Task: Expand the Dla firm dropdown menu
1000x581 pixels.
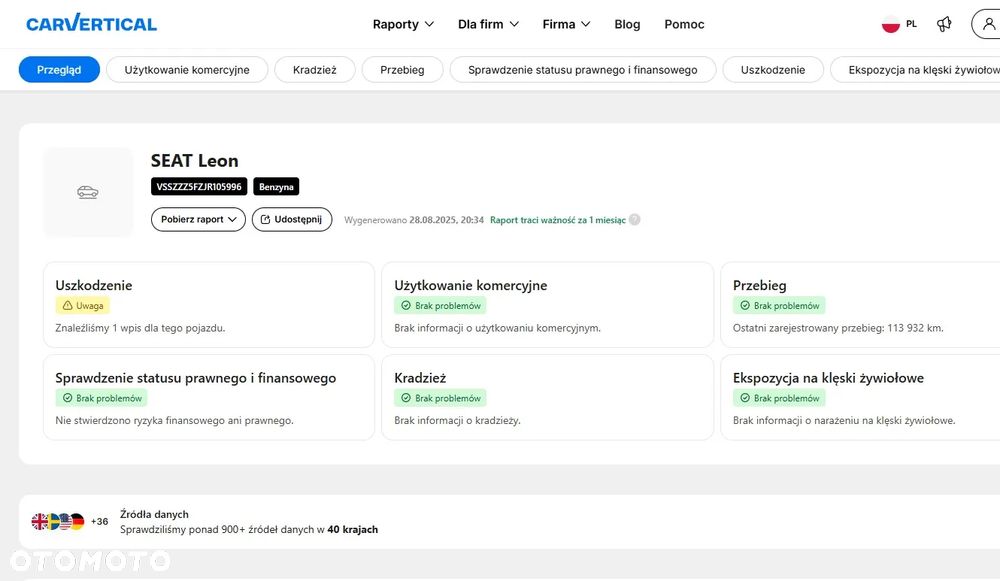Action: tap(488, 24)
